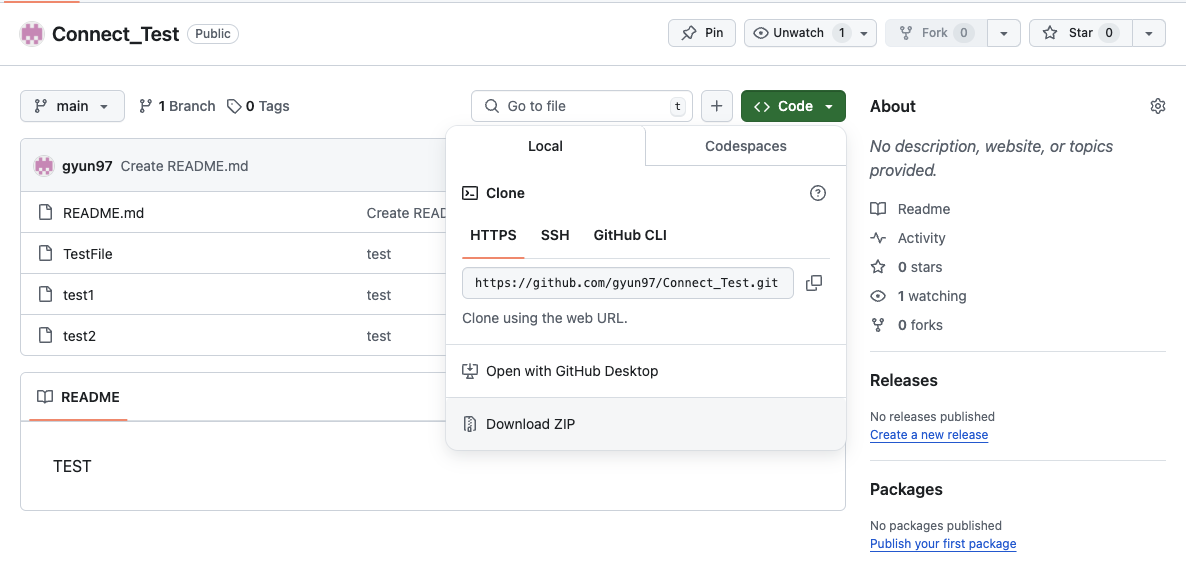Open the main branch selector
Image resolution: width=1186 pixels, height=576 pixels.
click(x=73, y=106)
